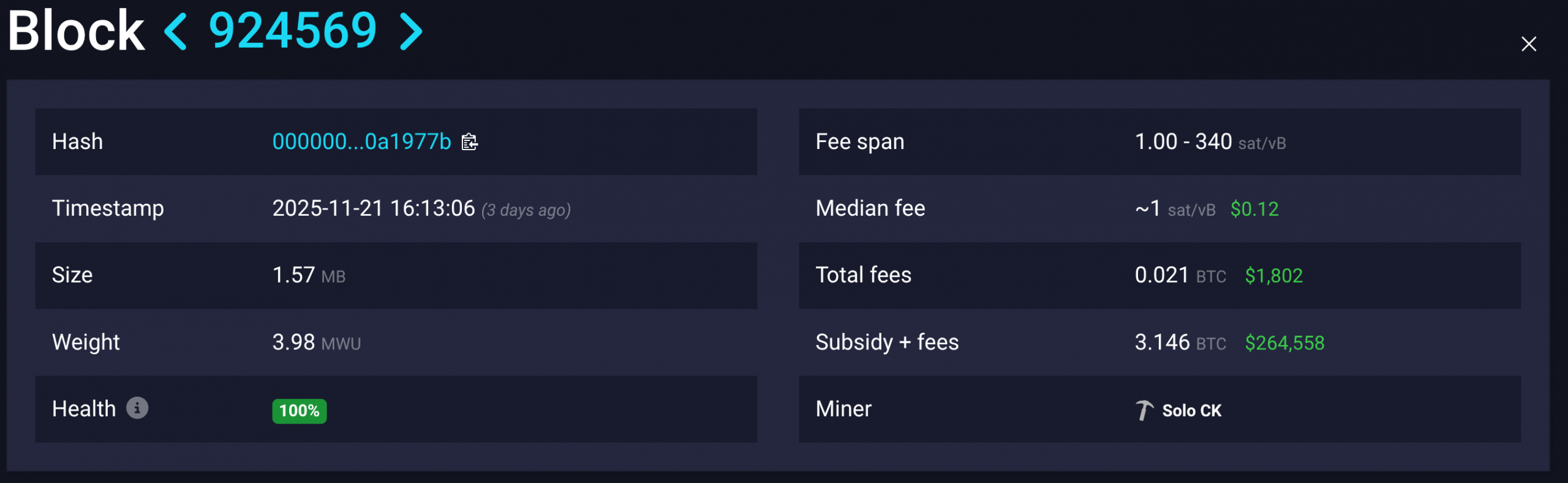
Task: Click the Health info icon
Action: [137, 408]
